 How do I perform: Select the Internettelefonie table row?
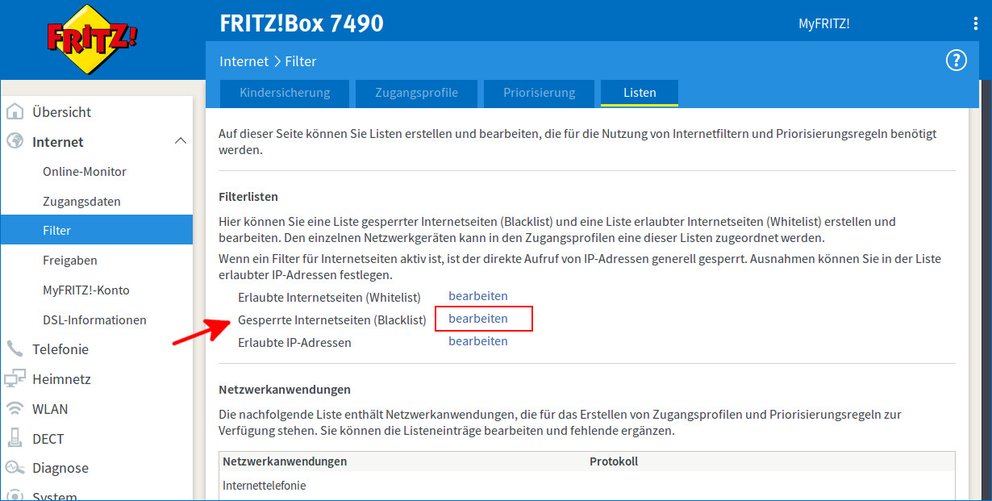click(586, 486)
